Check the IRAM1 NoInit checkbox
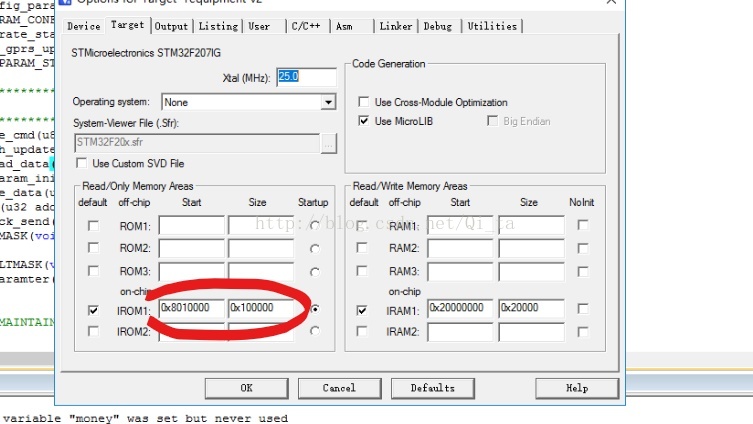 583,308
